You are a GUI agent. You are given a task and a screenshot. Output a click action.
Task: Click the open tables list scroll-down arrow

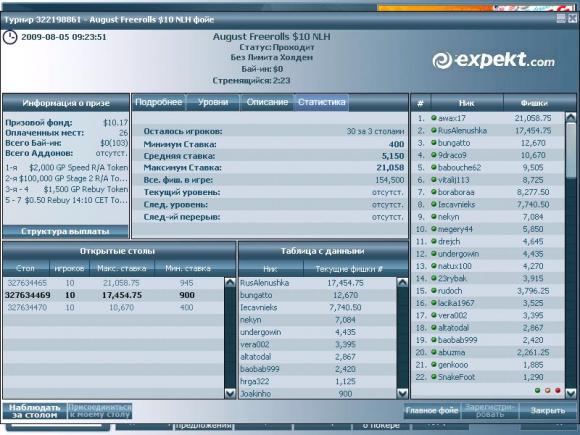point(230,393)
